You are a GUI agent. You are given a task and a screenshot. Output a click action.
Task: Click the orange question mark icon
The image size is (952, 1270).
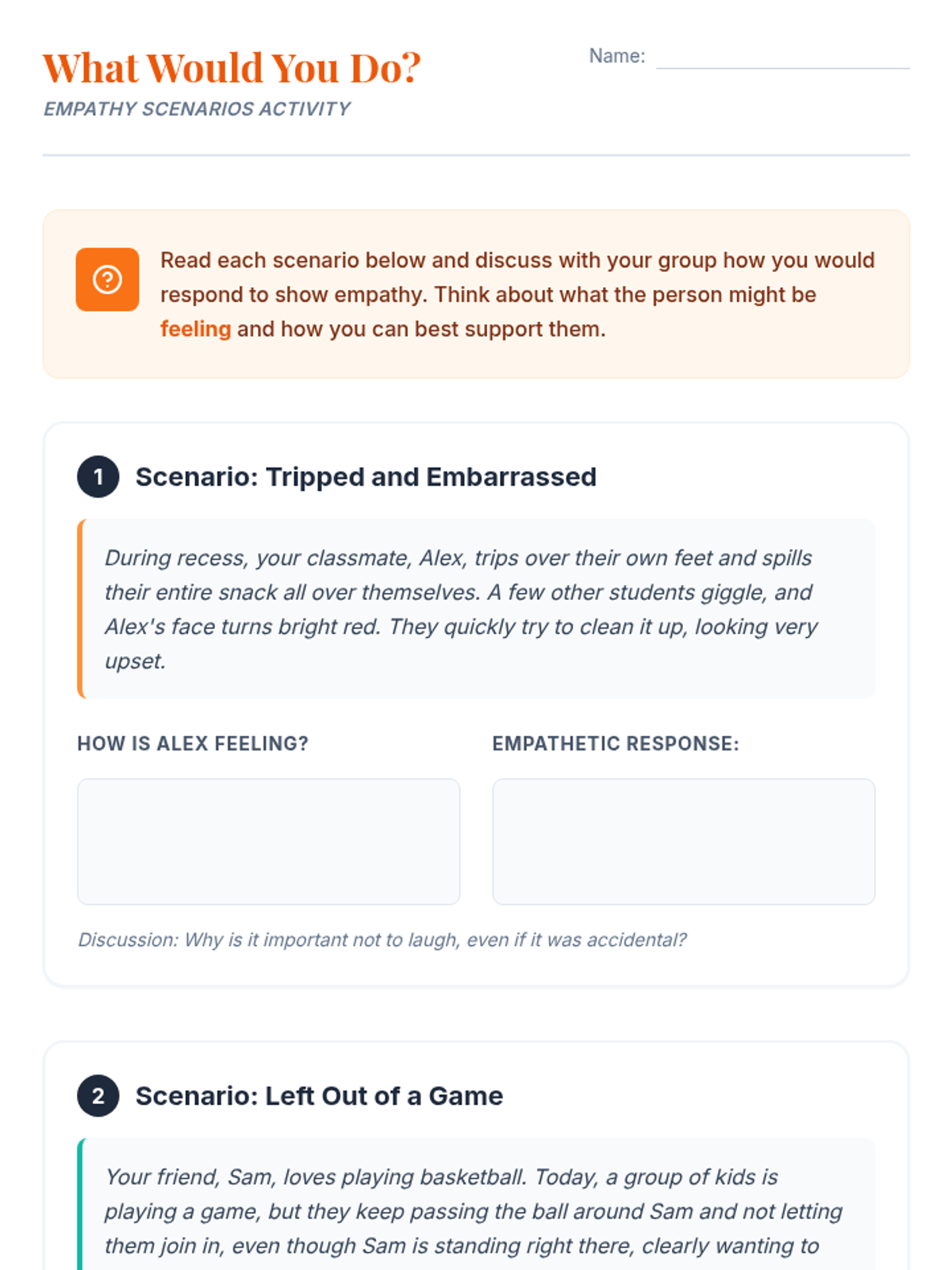coord(107,279)
